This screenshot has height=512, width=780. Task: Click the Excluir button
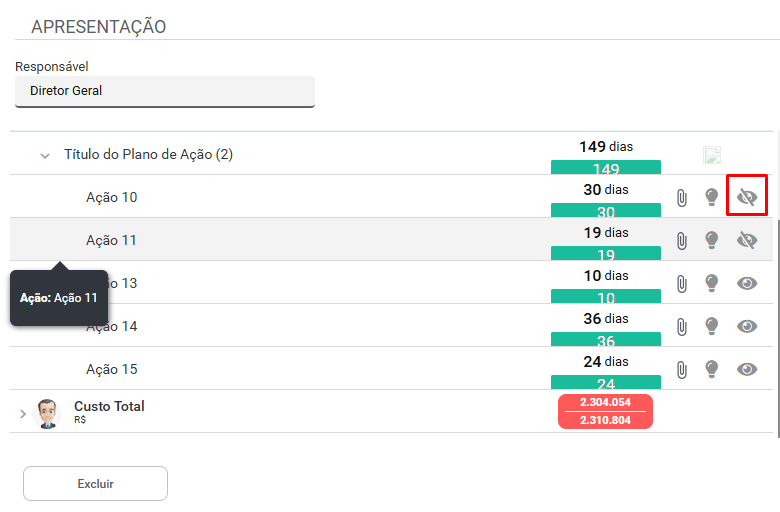coord(95,484)
